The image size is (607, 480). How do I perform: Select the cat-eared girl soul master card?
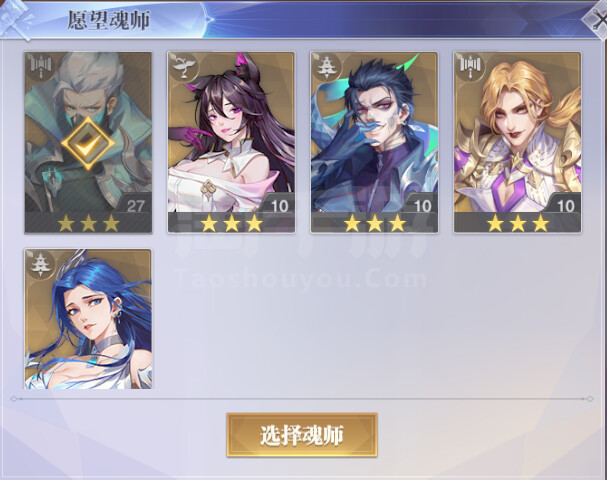[x=231, y=142]
